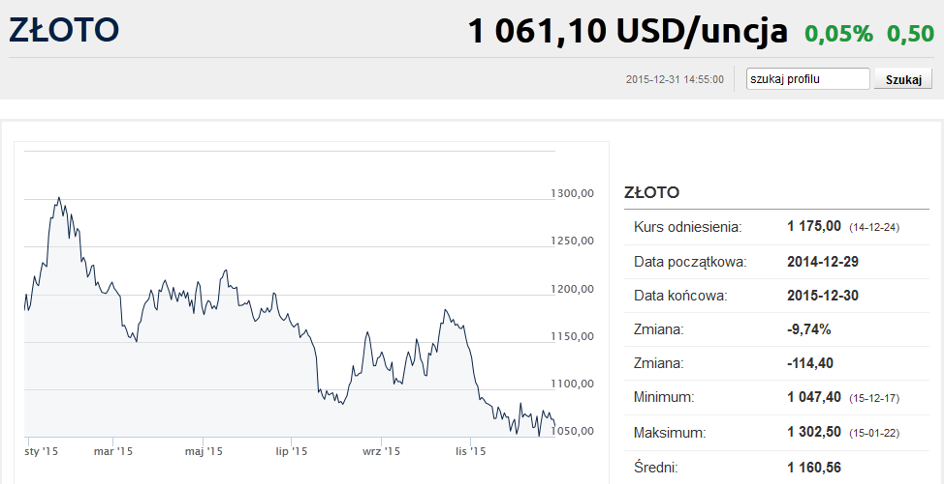Viewport: 945px width, 484px height.
Task: Click the 1300,00 price axis label
Action: click(574, 193)
